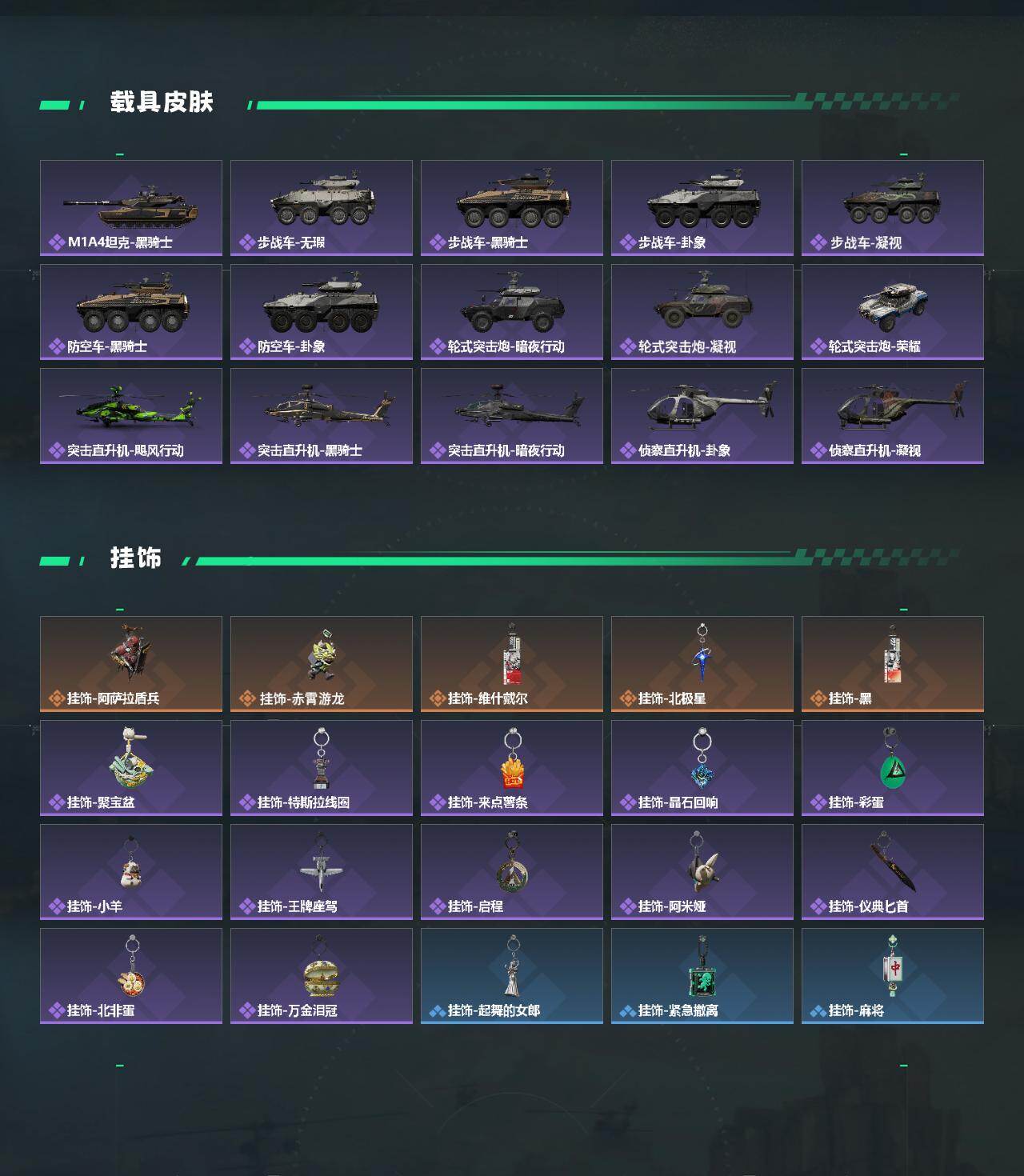Select the green 挂饰-彩蛋 egg charm
The width and height of the screenshot is (1024, 1176).
click(x=893, y=768)
